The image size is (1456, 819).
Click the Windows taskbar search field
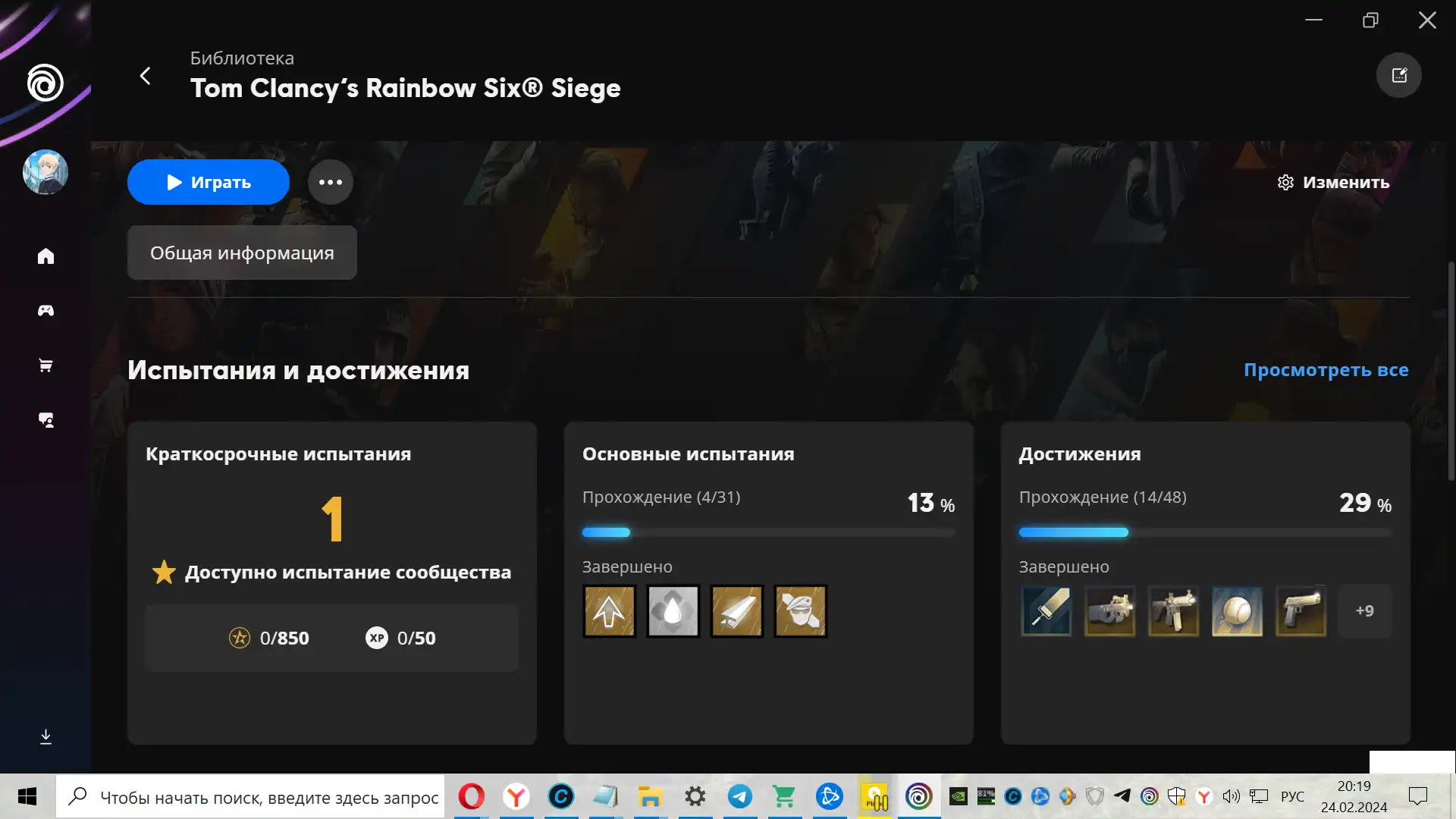pyautogui.click(x=250, y=796)
